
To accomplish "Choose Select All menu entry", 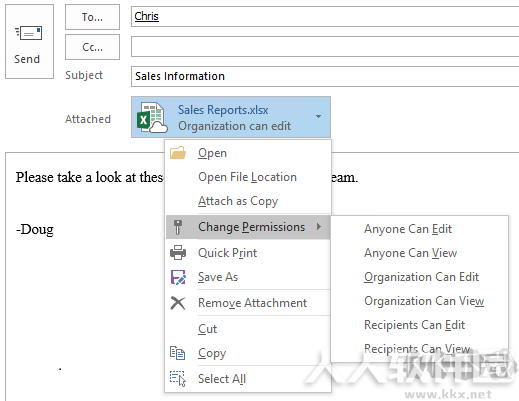I will [x=248, y=379].
